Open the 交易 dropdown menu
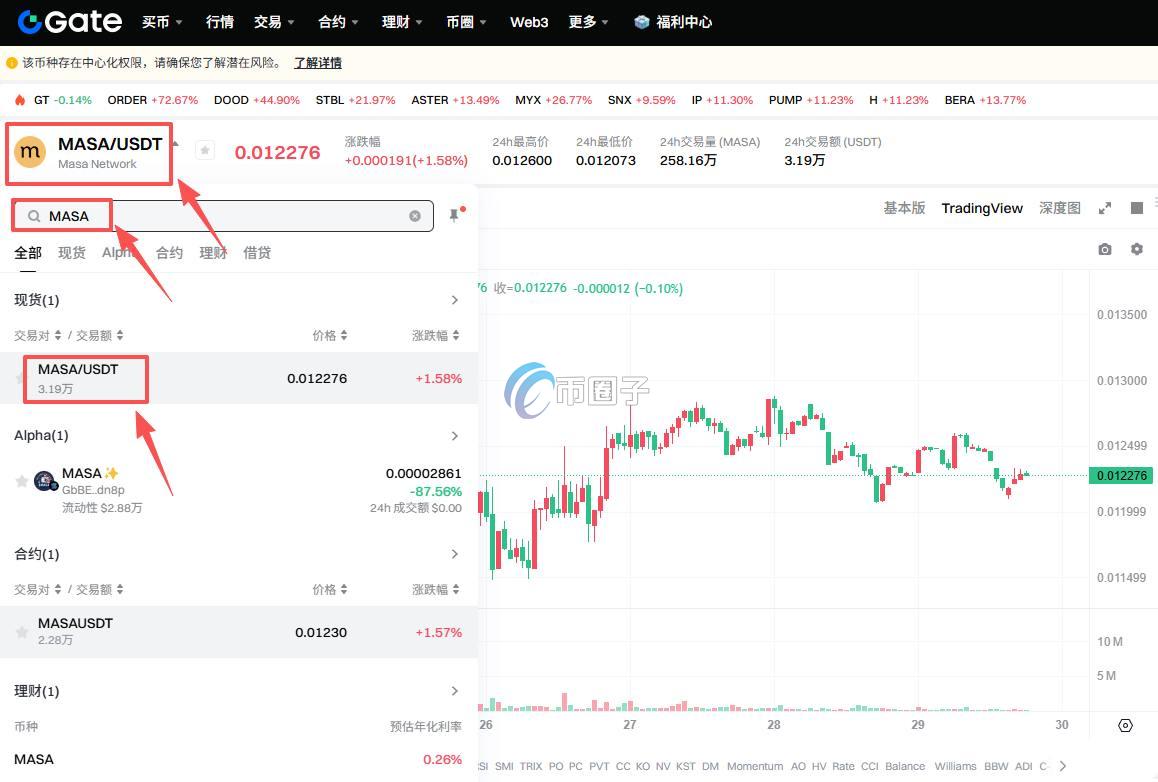1158x782 pixels. click(273, 21)
